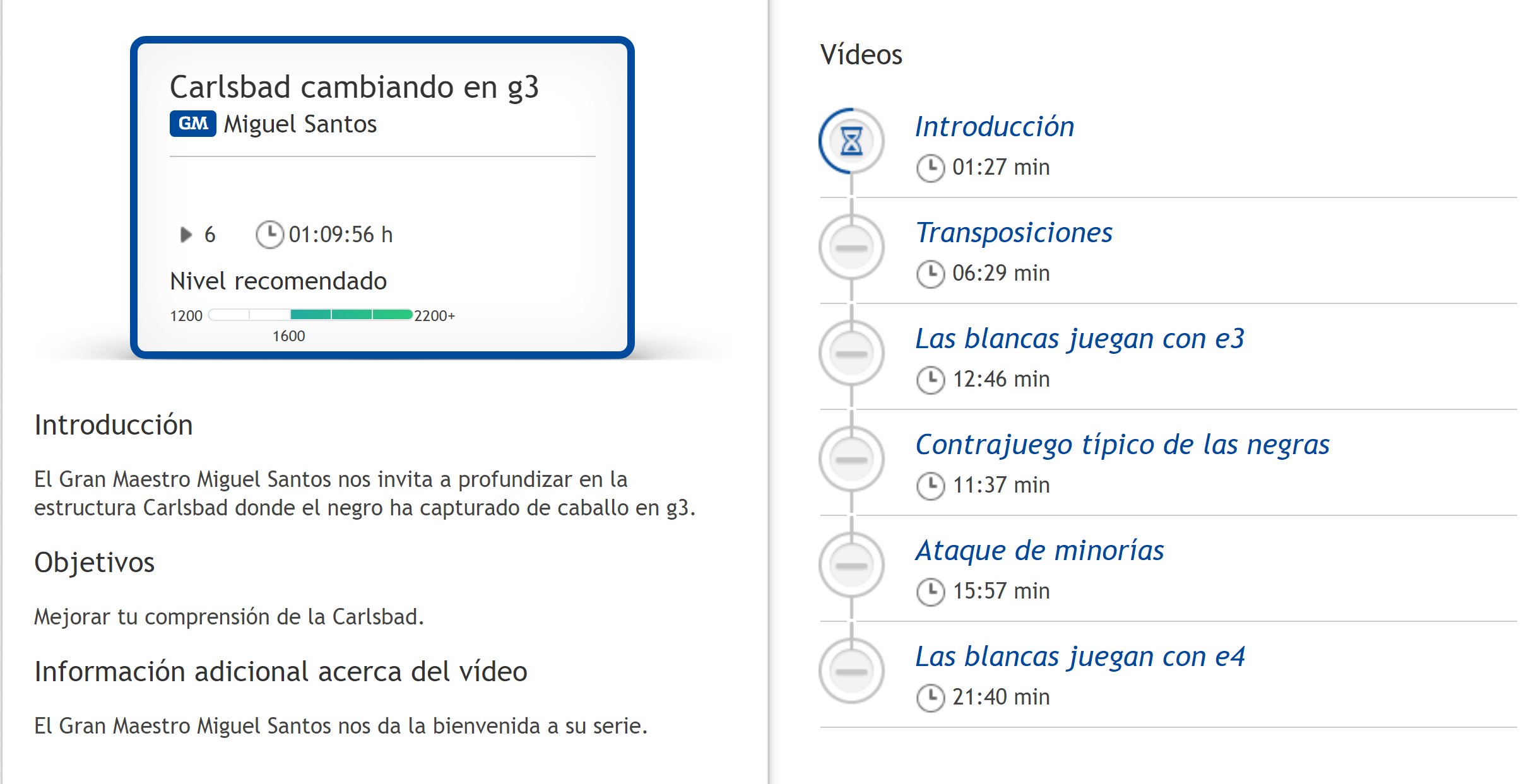Viewport: 1531px width, 784px height.
Task: Click the 06:29 min duration text
Action: (1001, 274)
